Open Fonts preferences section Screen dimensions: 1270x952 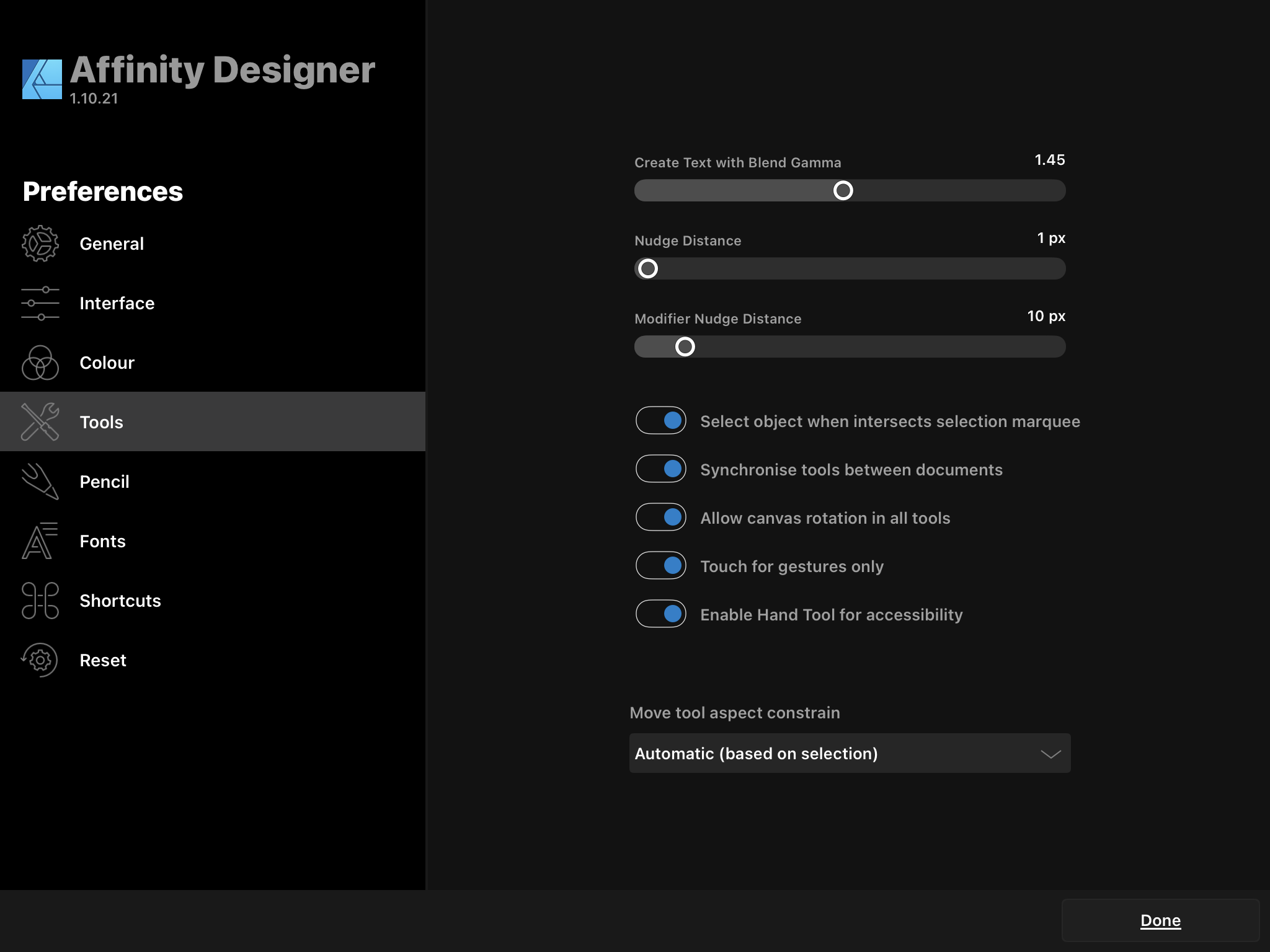point(213,541)
